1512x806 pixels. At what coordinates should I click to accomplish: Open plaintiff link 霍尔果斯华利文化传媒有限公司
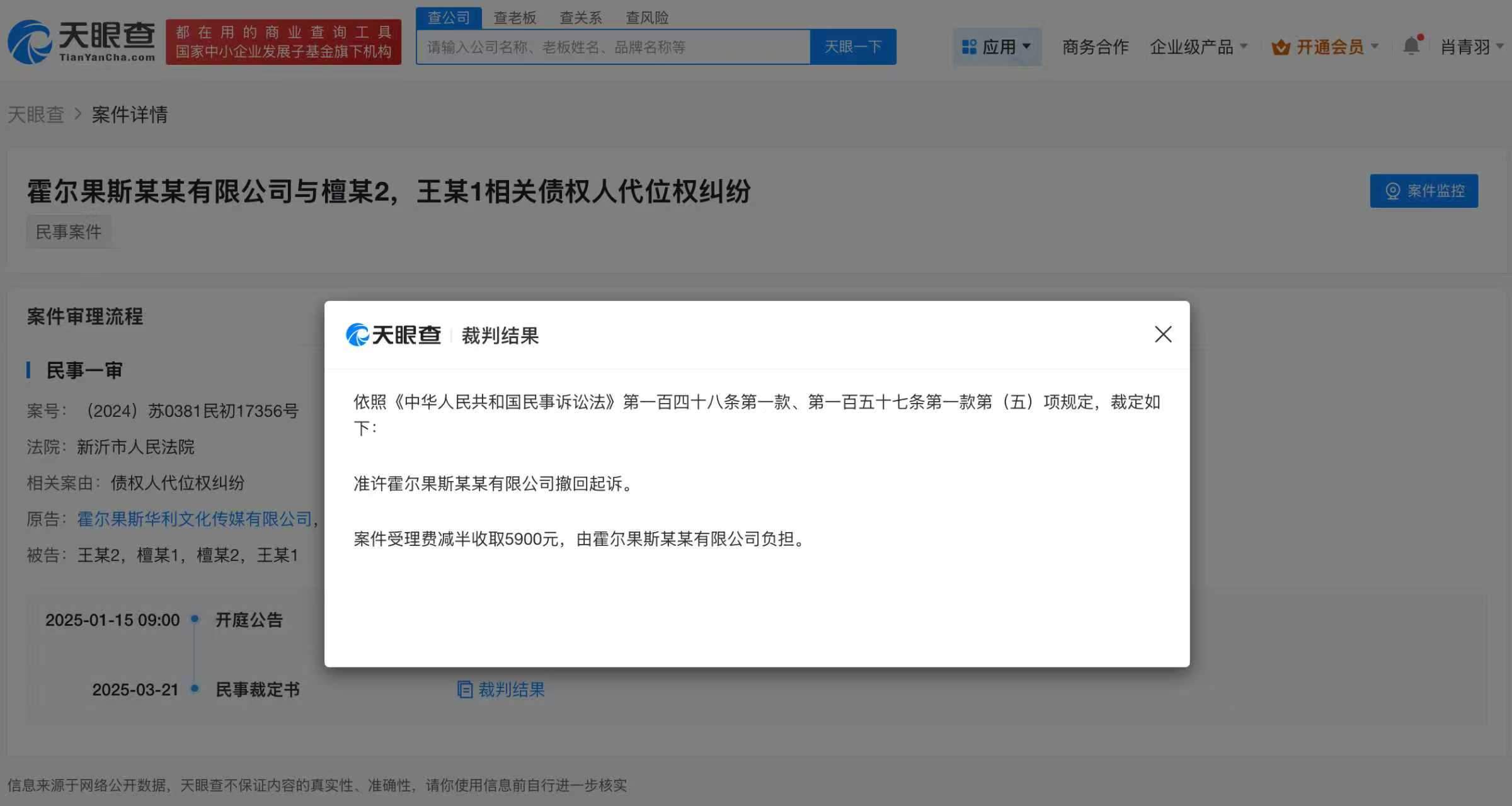[195, 519]
